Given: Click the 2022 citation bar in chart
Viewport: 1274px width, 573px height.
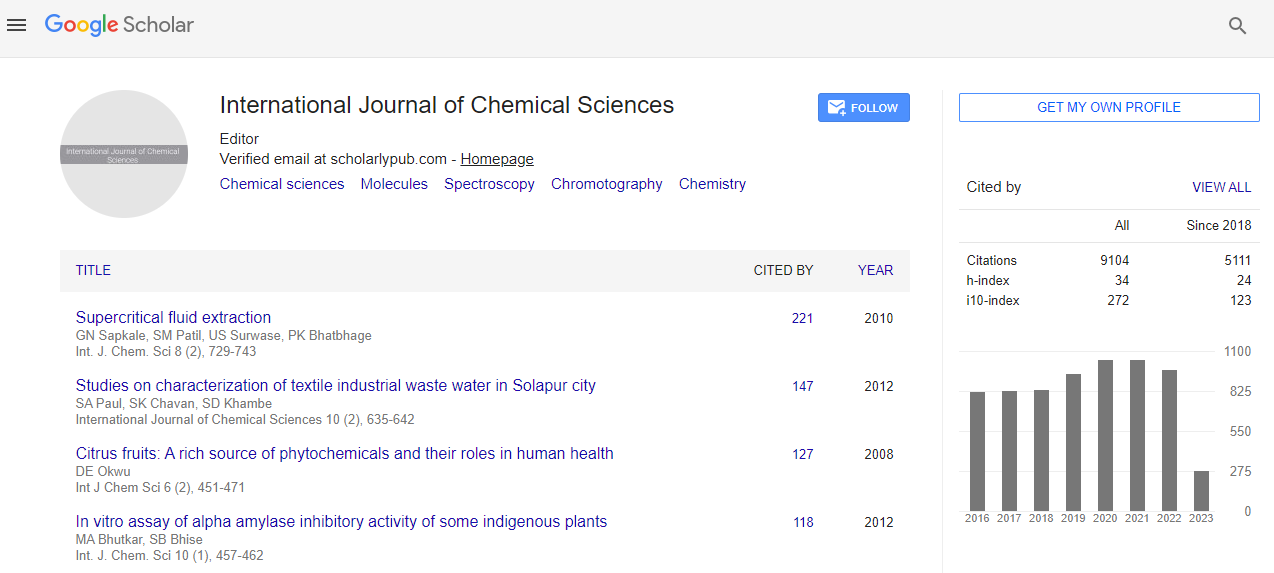Looking at the screenshot, I should (1169, 440).
